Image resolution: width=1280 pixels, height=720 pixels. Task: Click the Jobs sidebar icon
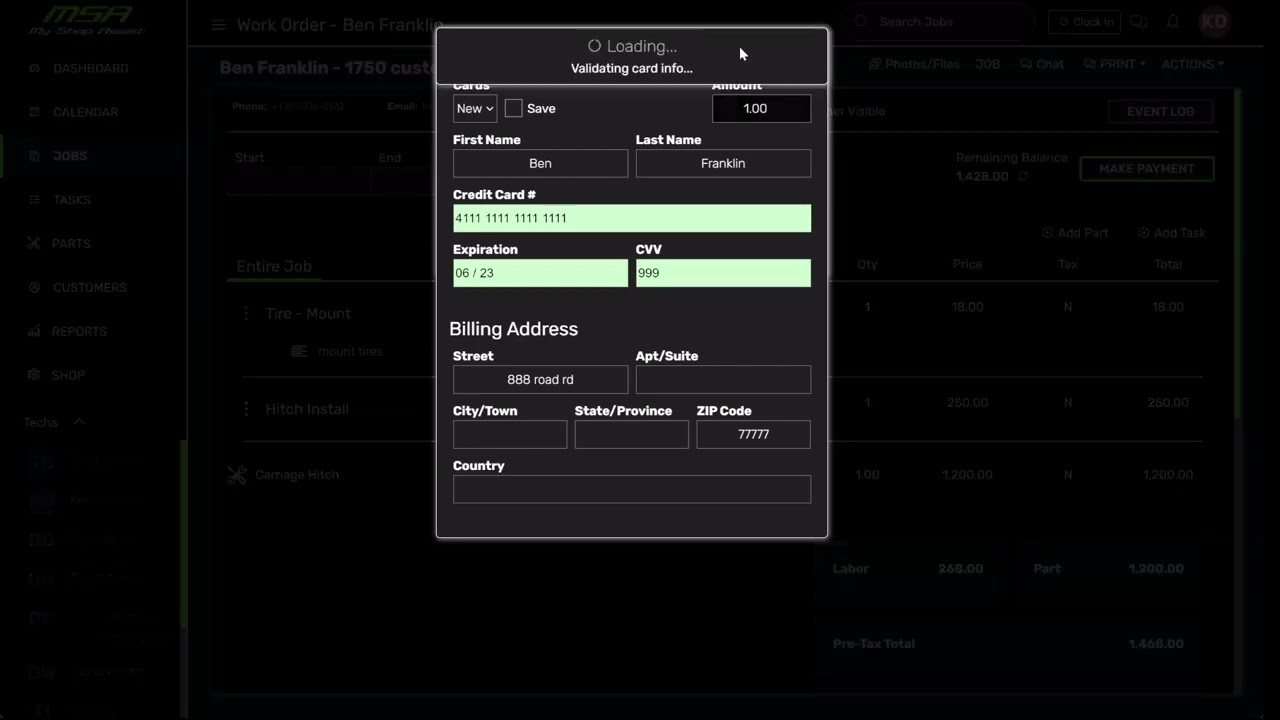34,156
